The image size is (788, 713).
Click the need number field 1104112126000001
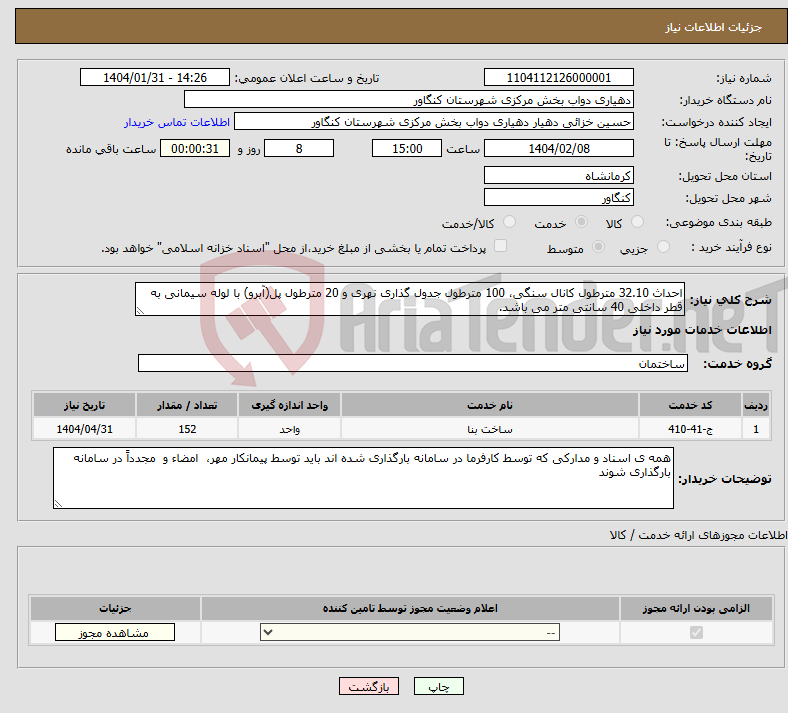(558, 77)
